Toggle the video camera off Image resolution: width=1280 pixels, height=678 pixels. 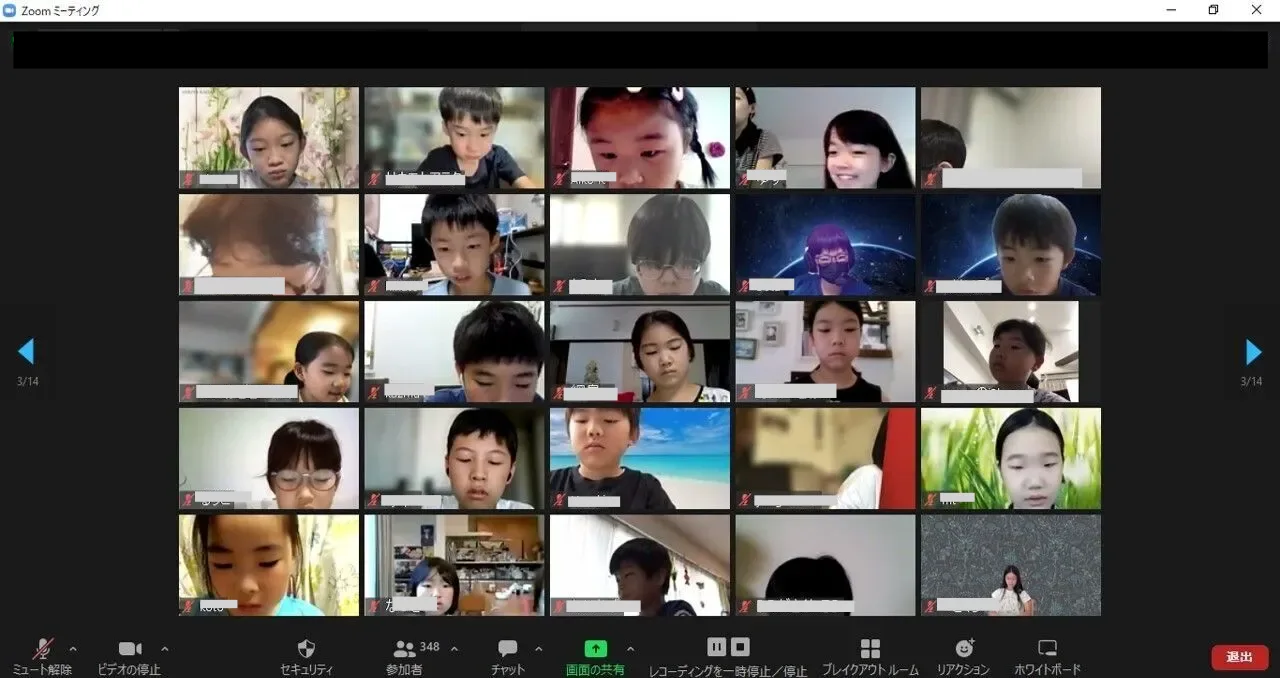[130, 648]
